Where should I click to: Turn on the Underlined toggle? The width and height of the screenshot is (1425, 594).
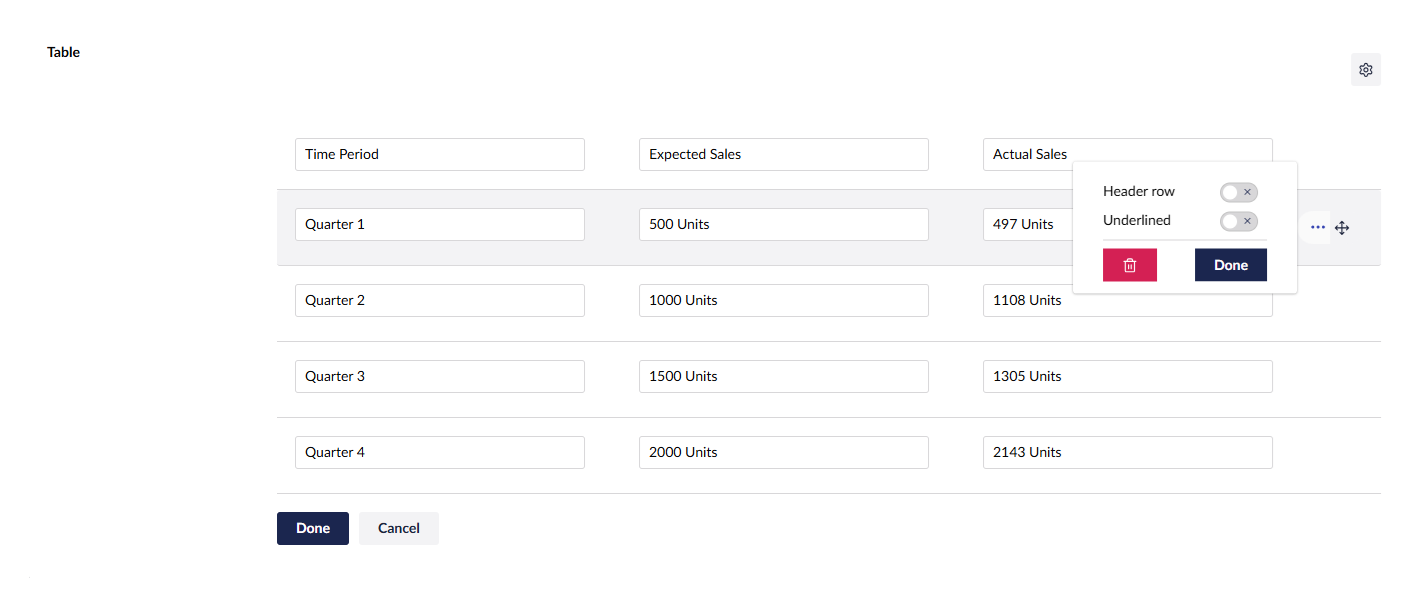tap(1238, 221)
